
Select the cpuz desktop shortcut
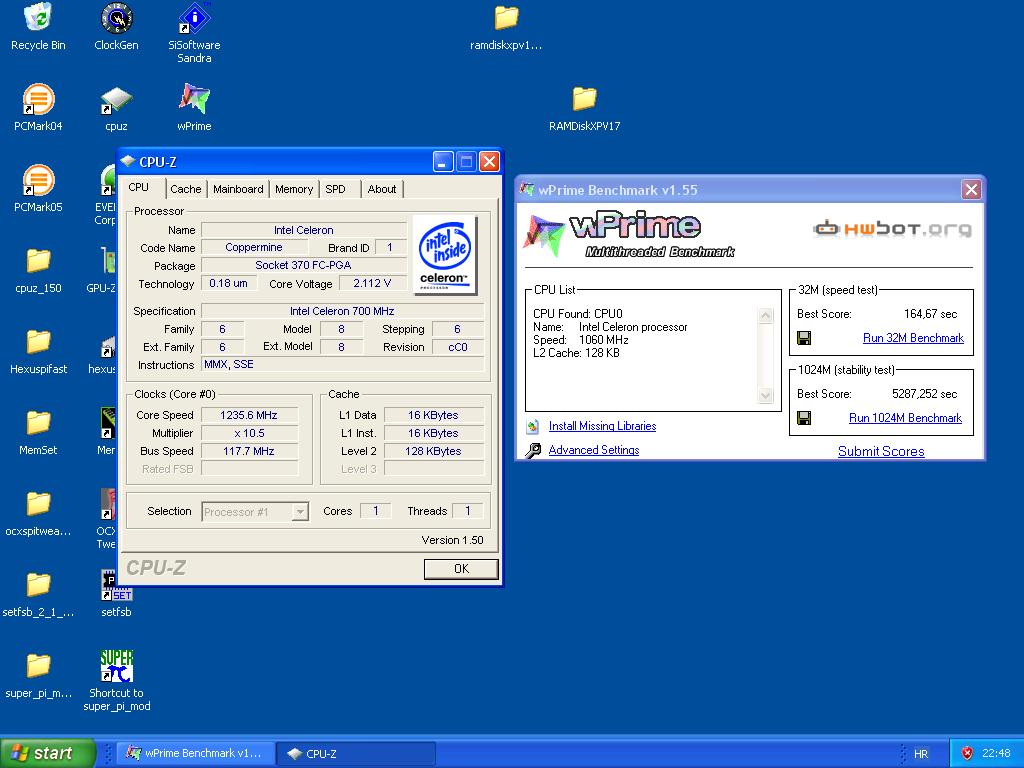(x=116, y=108)
